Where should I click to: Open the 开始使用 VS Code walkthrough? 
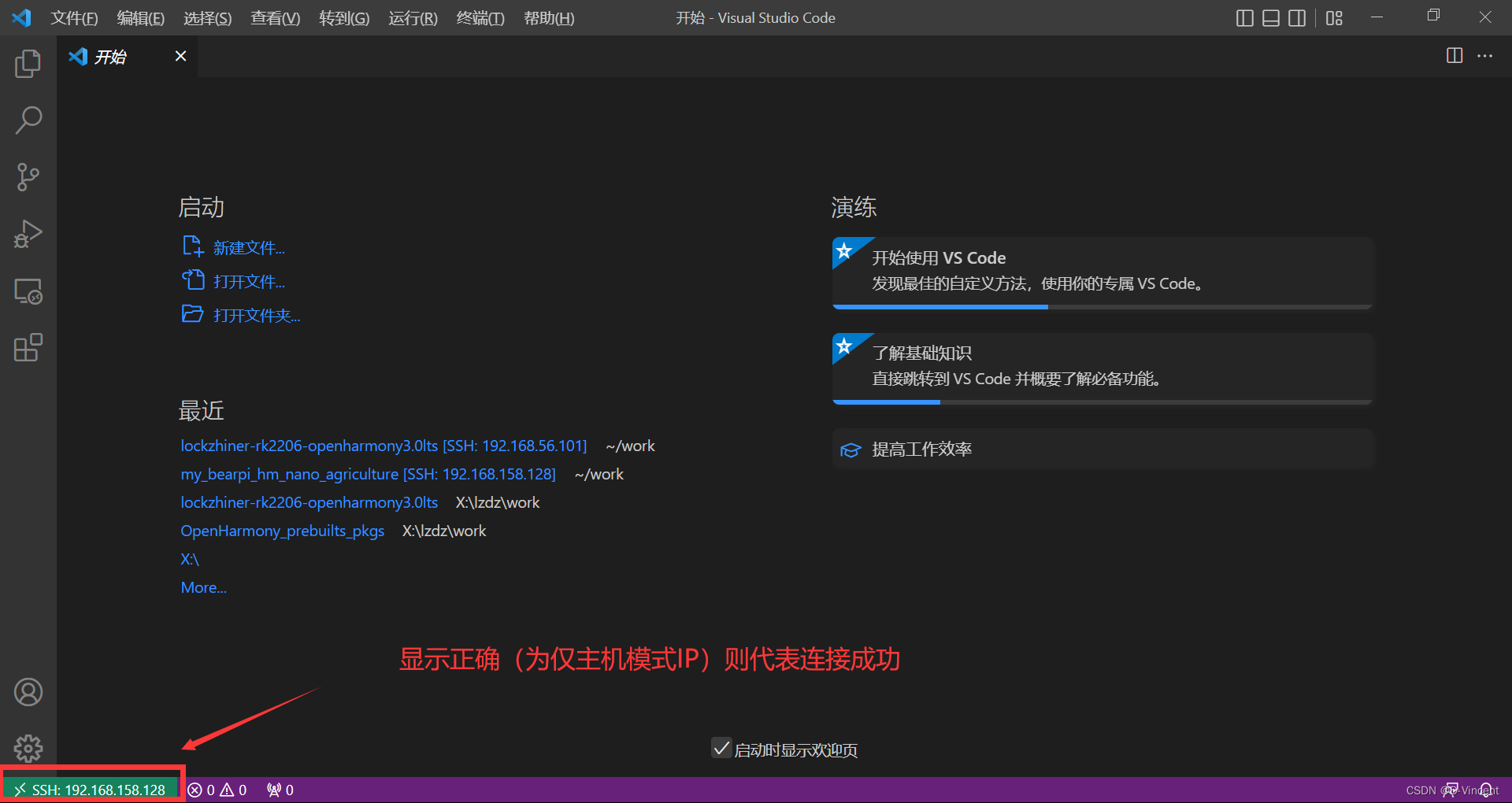pyautogui.click(x=1102, y=272)
